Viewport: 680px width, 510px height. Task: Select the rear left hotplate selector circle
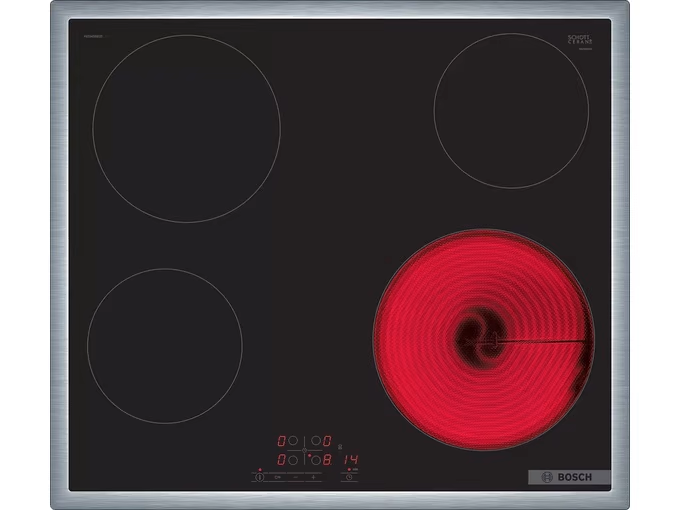pos(294,439)
